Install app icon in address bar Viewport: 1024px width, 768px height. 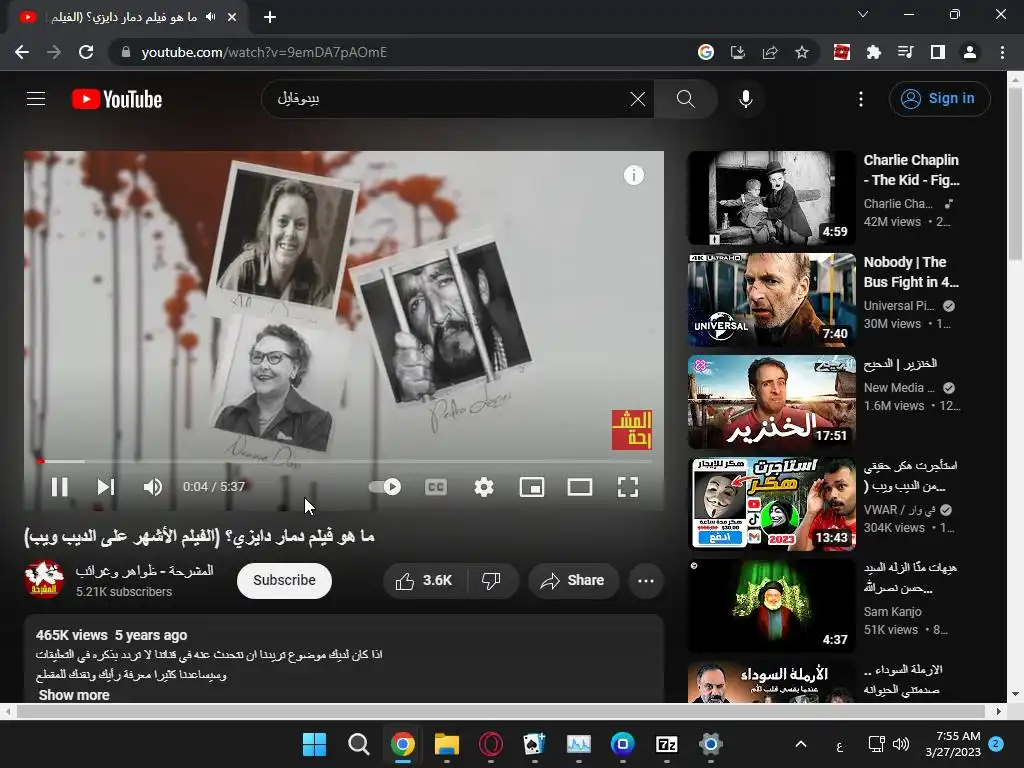coord(737,52)
